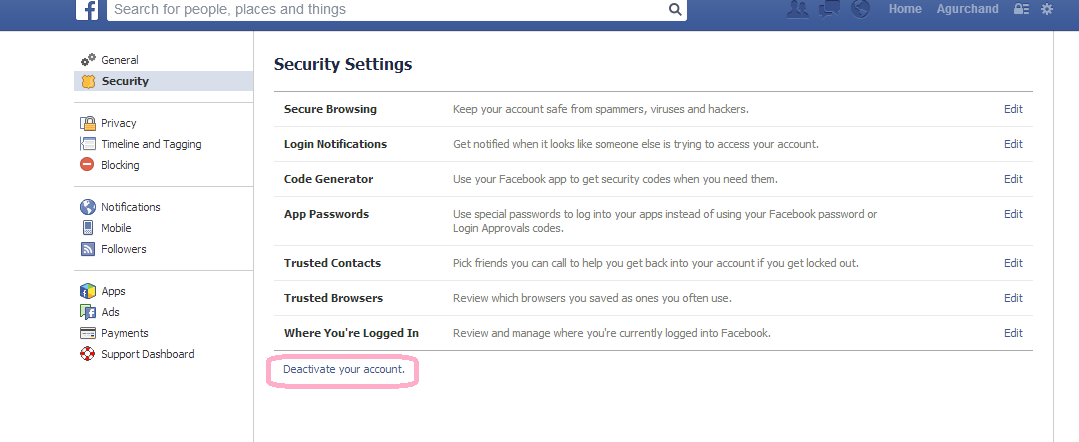Screen dimensions: 1079x442
Task: Click the Facebook search input field
Action: tap(385, 10)
